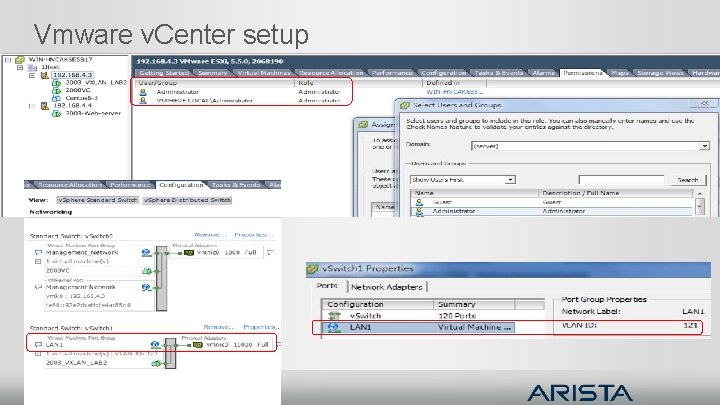Click VM icon beside 2008VC in tree
The width and height of the screenshot is (720, 405).
pos(56,90)
